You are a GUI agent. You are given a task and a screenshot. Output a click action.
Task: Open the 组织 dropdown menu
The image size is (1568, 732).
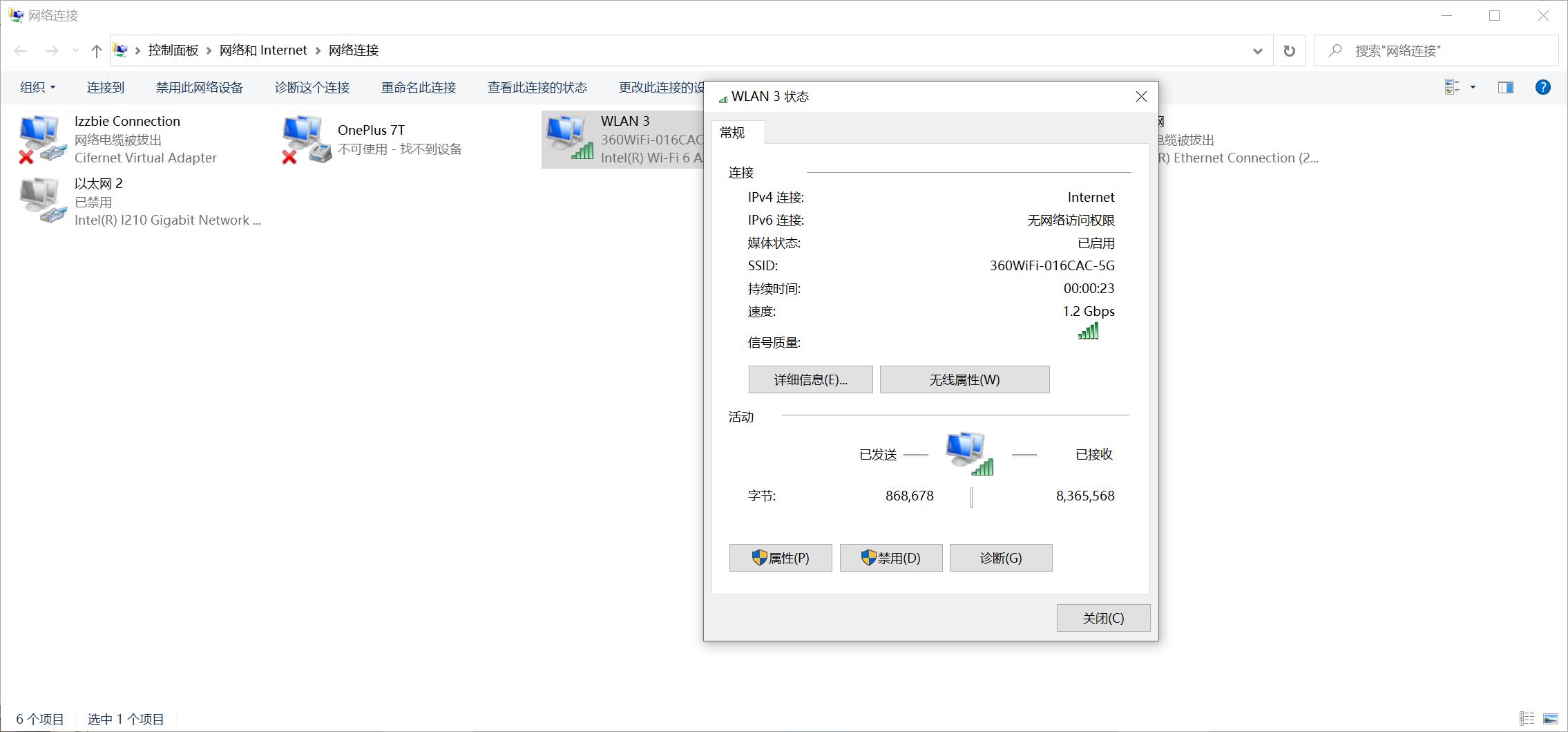point(37,86)
